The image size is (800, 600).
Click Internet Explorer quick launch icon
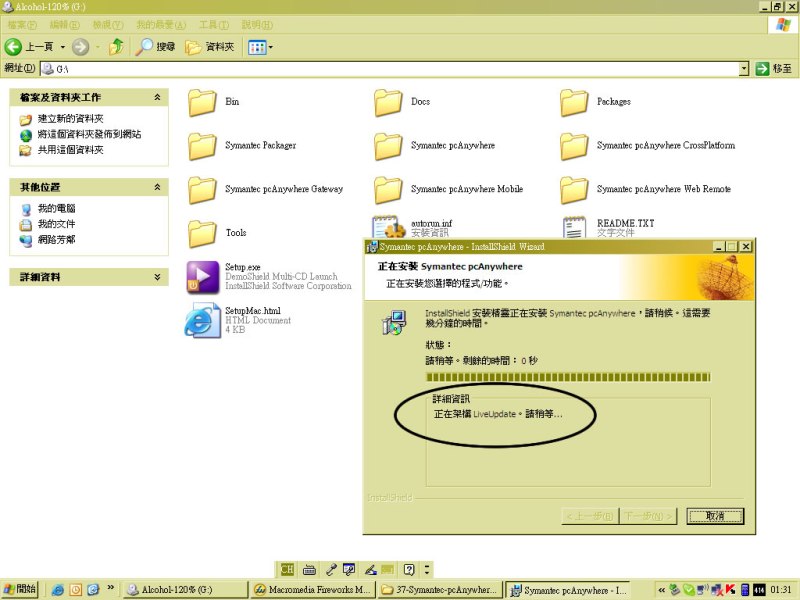58,590
